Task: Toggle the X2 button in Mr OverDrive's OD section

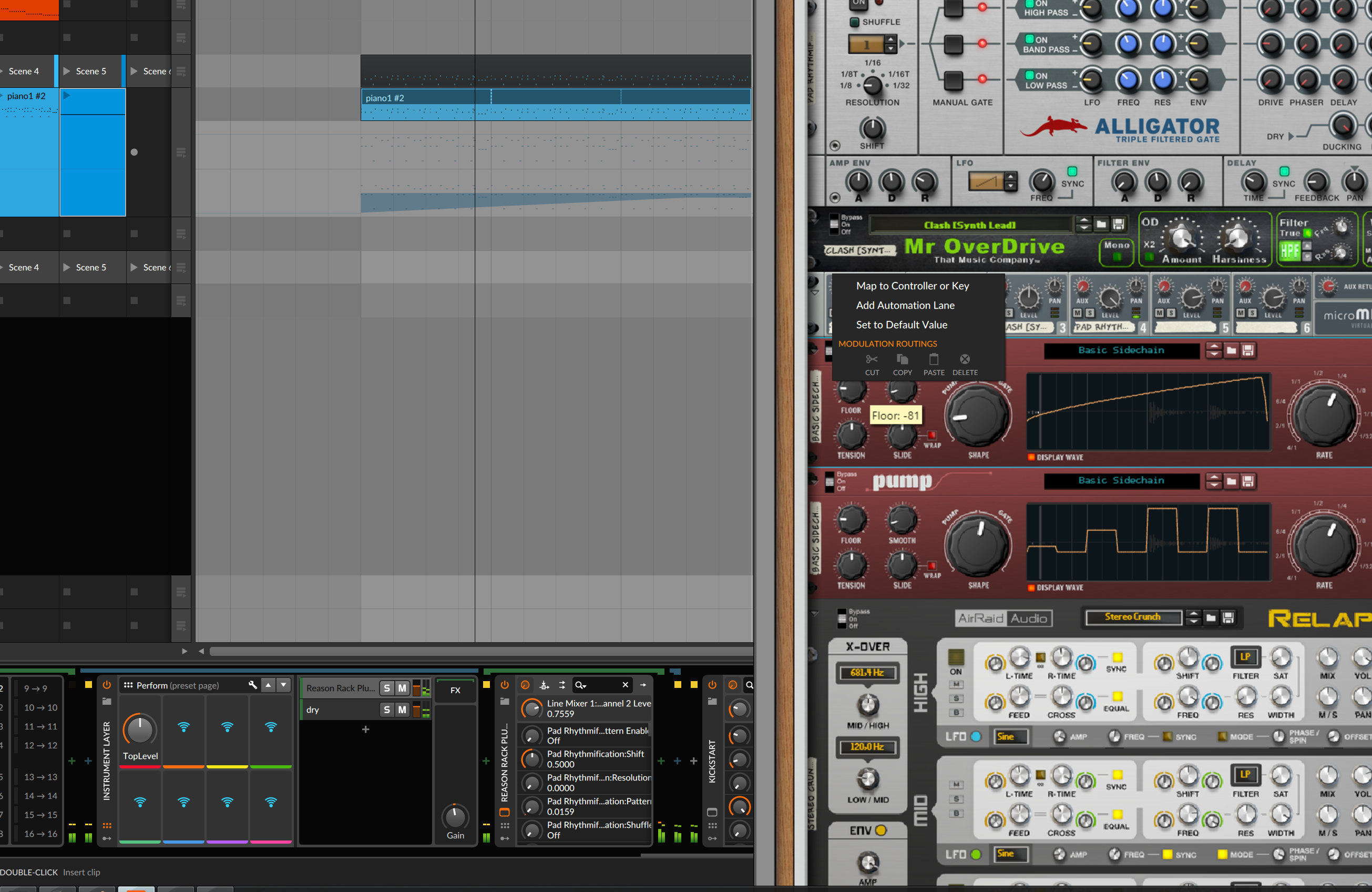Action: pos(1149,257)
